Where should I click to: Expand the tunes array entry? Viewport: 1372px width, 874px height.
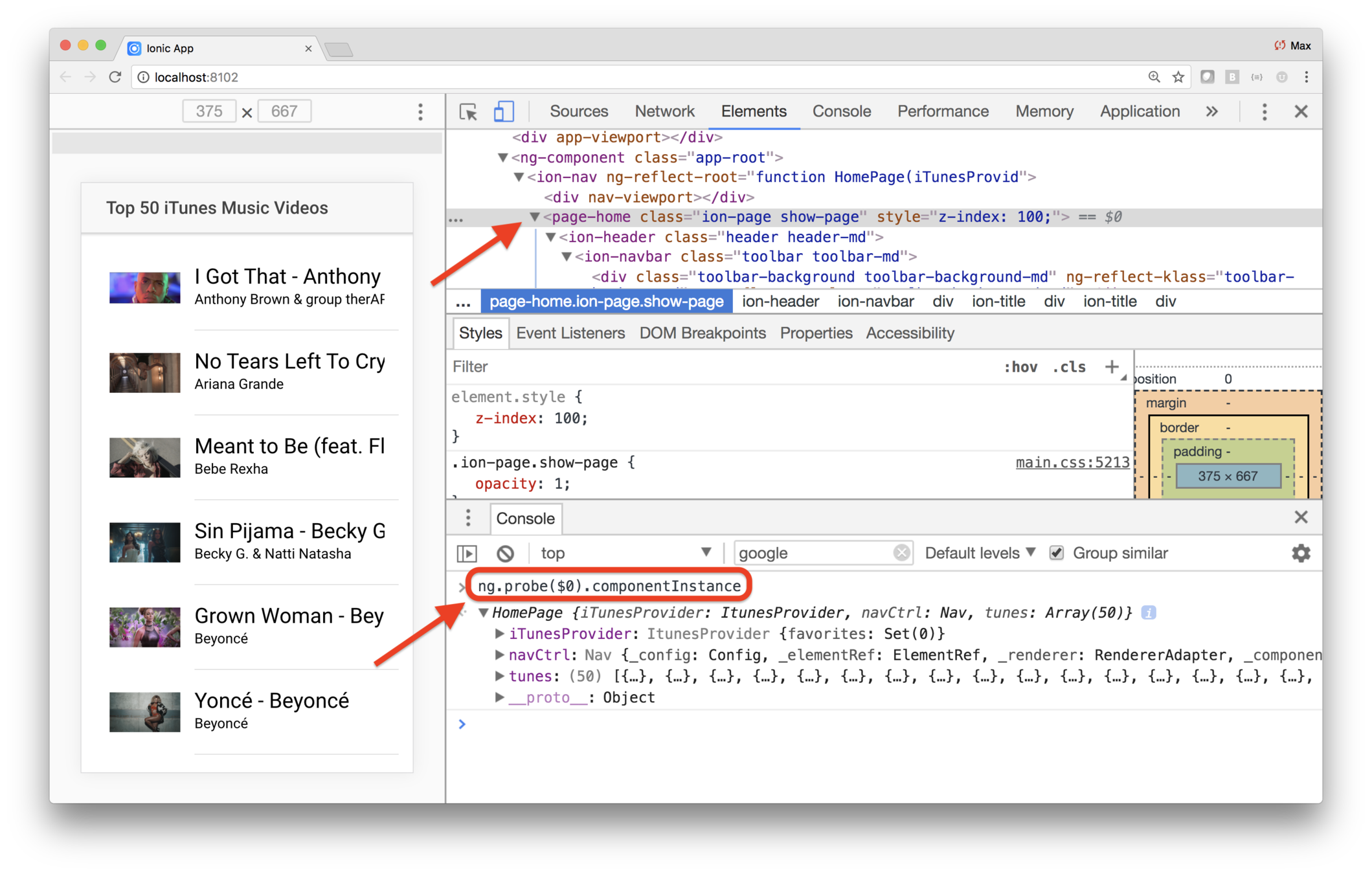click(x=499, y=676)
